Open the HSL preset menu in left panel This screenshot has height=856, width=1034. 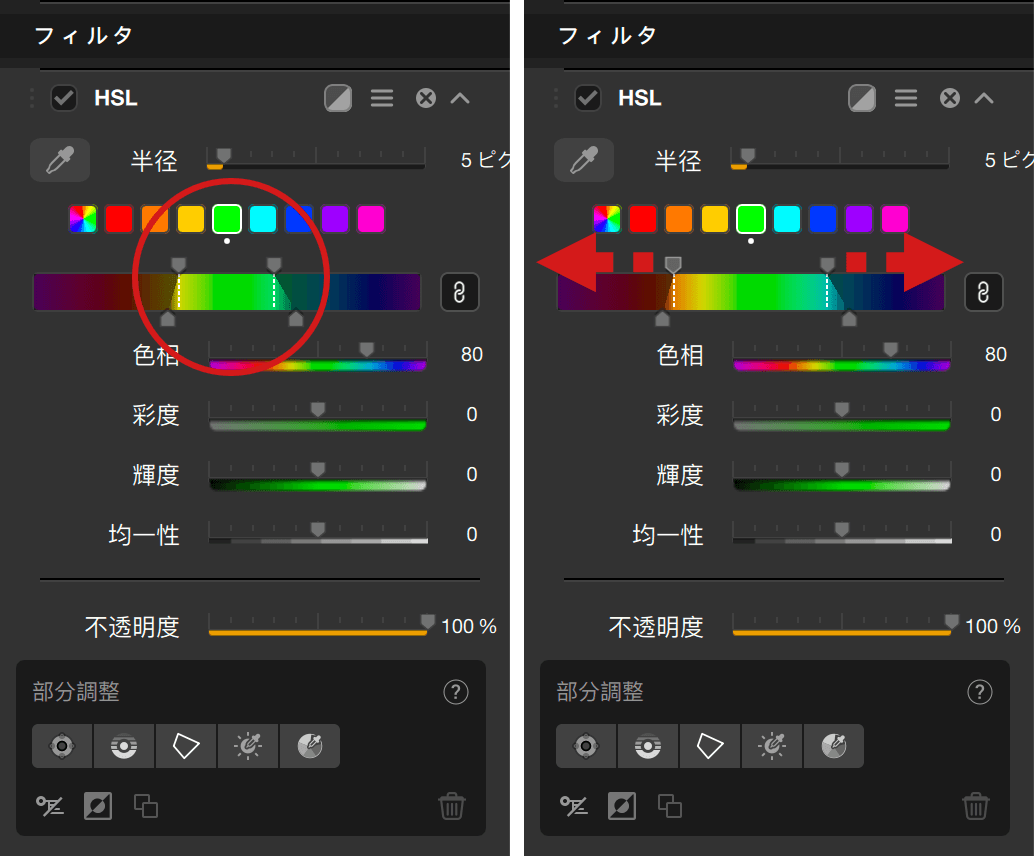pyautogui.click(x=382, y=98)
